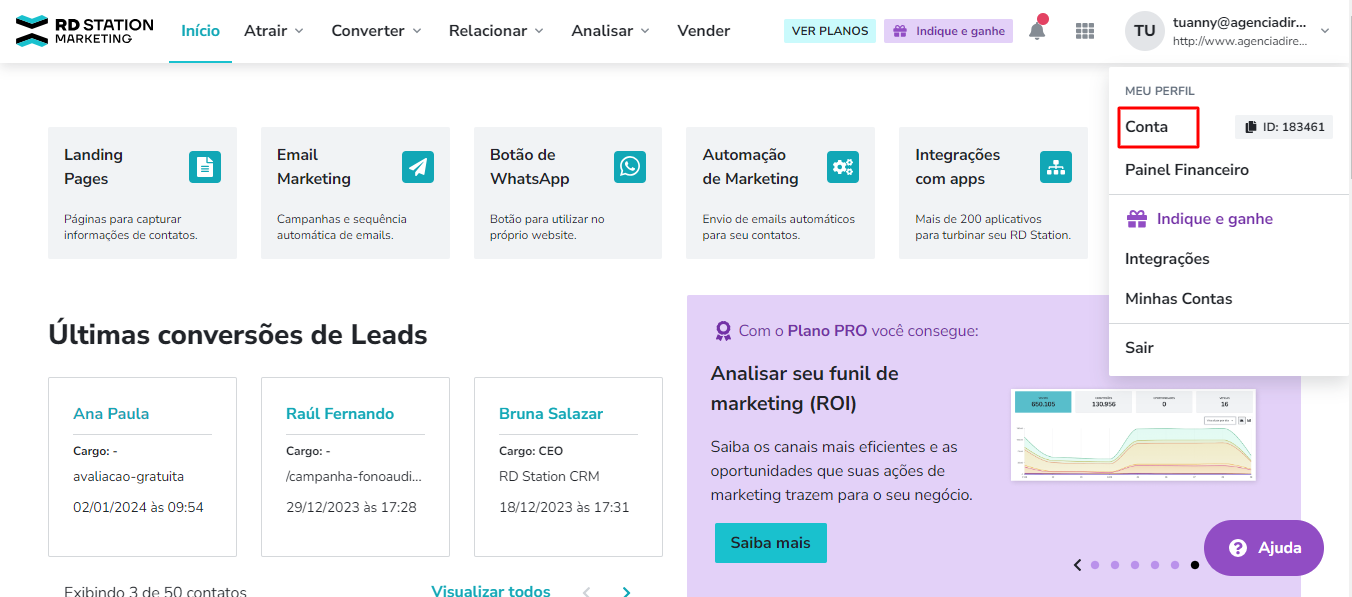This screenshot has height=597, width=1352.
Task: Go to the Início tab
Action: coord(200,31)
